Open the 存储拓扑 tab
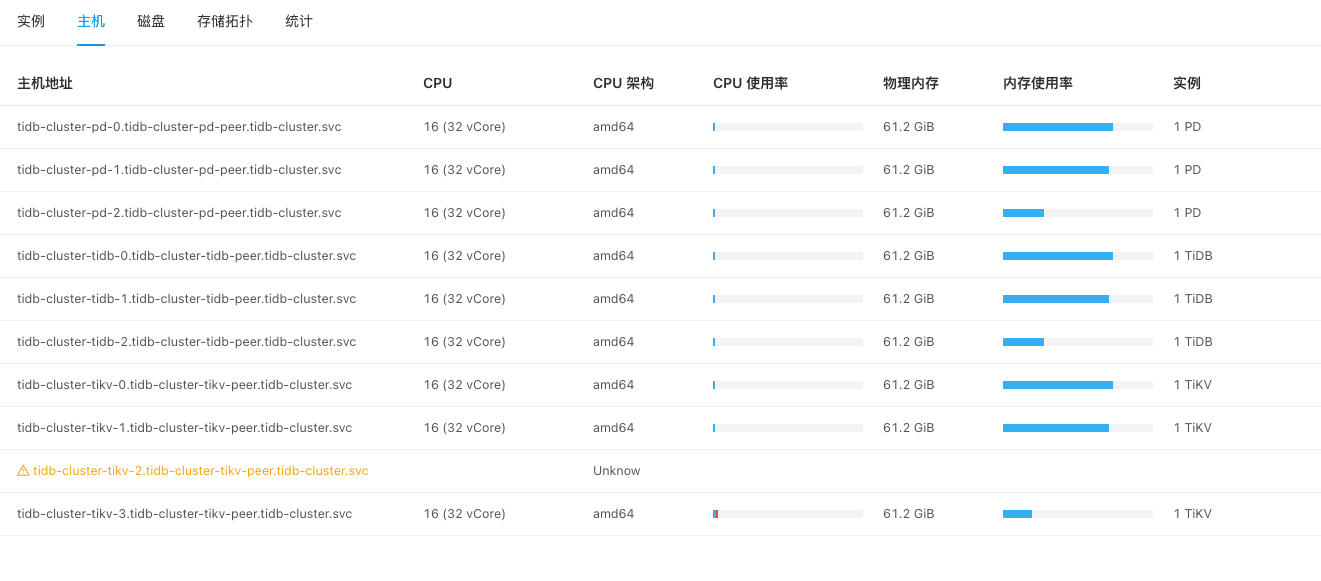 point(225,21)
